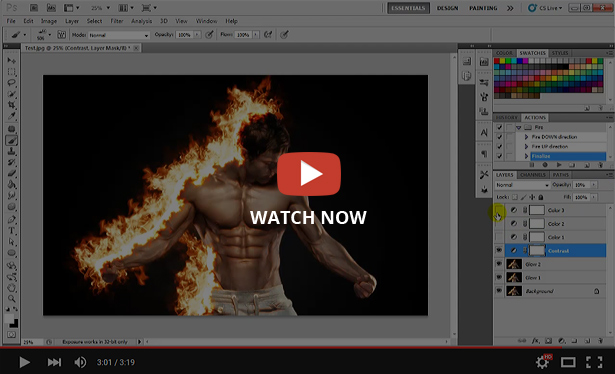615x374 pixels.
Task: Expand the Finalize action
Action: [x=526, y=156]
